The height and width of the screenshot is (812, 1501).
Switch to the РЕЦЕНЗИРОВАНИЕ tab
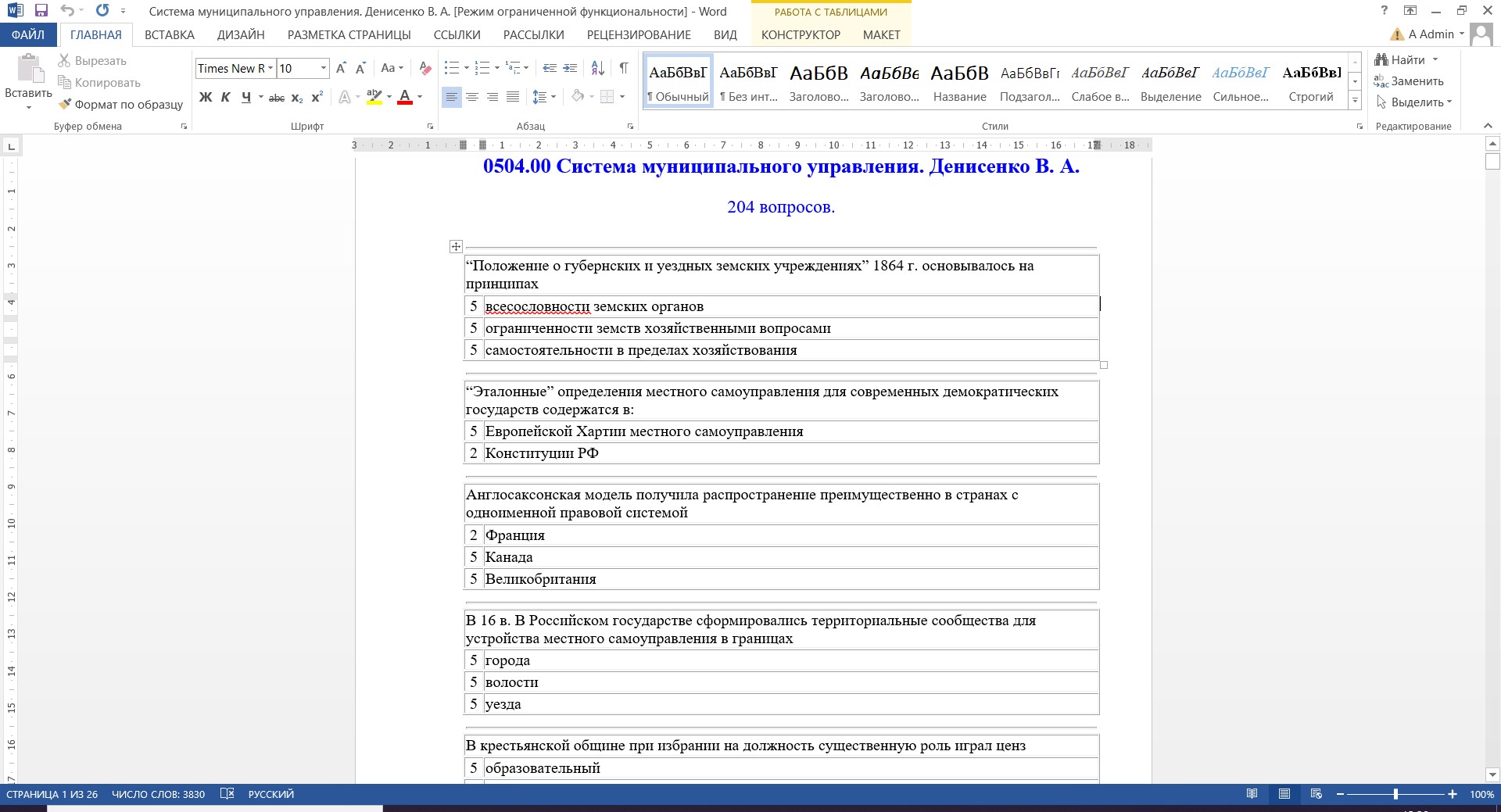[639, 35]
